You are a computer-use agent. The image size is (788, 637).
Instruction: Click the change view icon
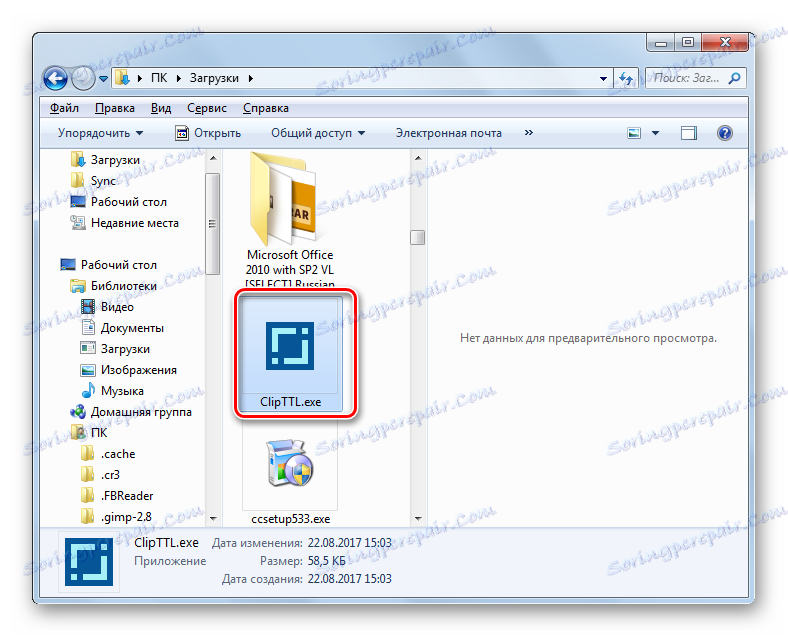click(x=634, y=133)
